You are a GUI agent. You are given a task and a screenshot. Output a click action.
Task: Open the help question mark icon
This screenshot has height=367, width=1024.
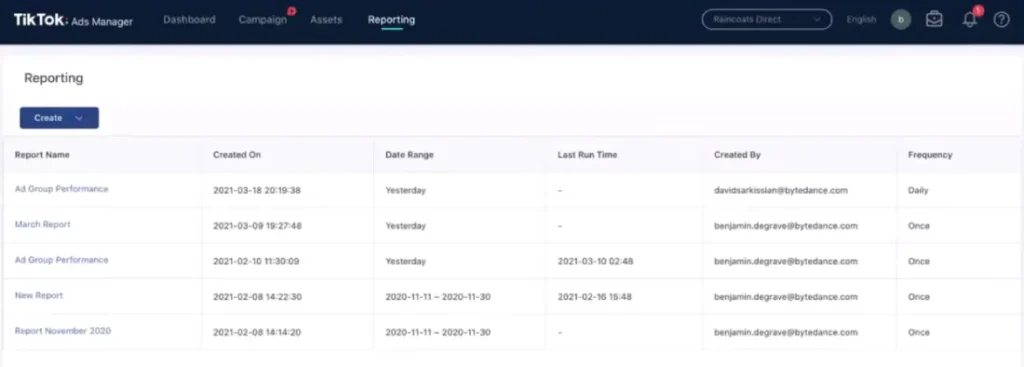tap(1001, 20)
